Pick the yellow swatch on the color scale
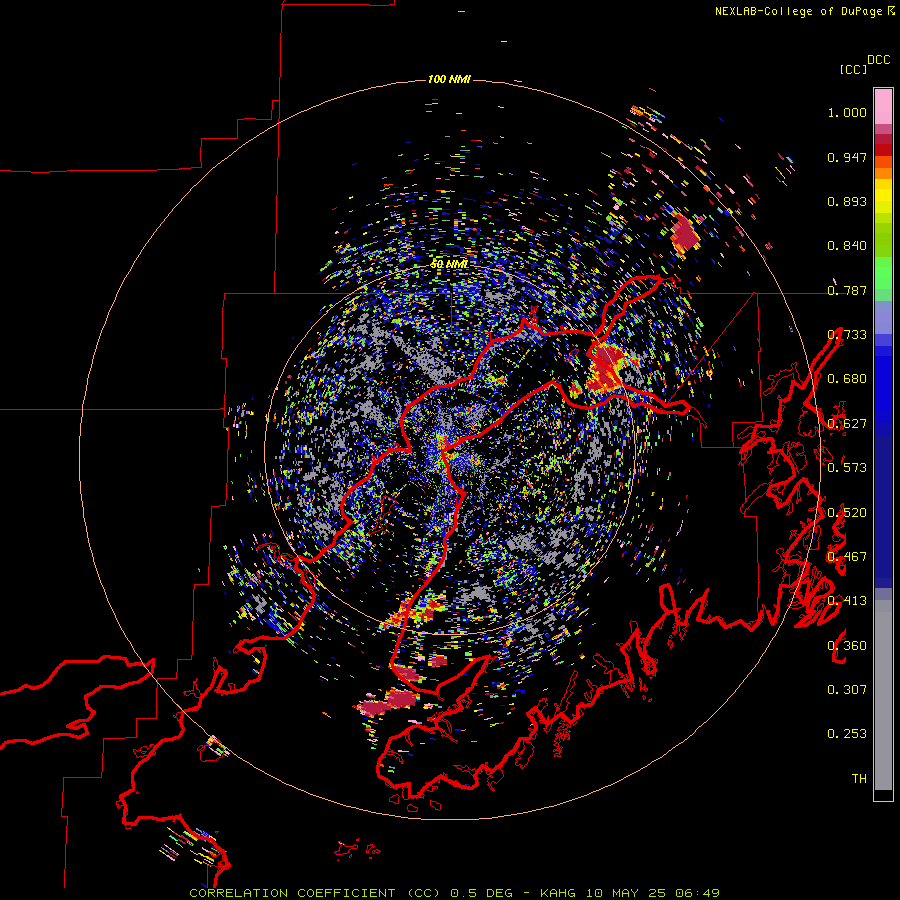 tap(883, 196)
